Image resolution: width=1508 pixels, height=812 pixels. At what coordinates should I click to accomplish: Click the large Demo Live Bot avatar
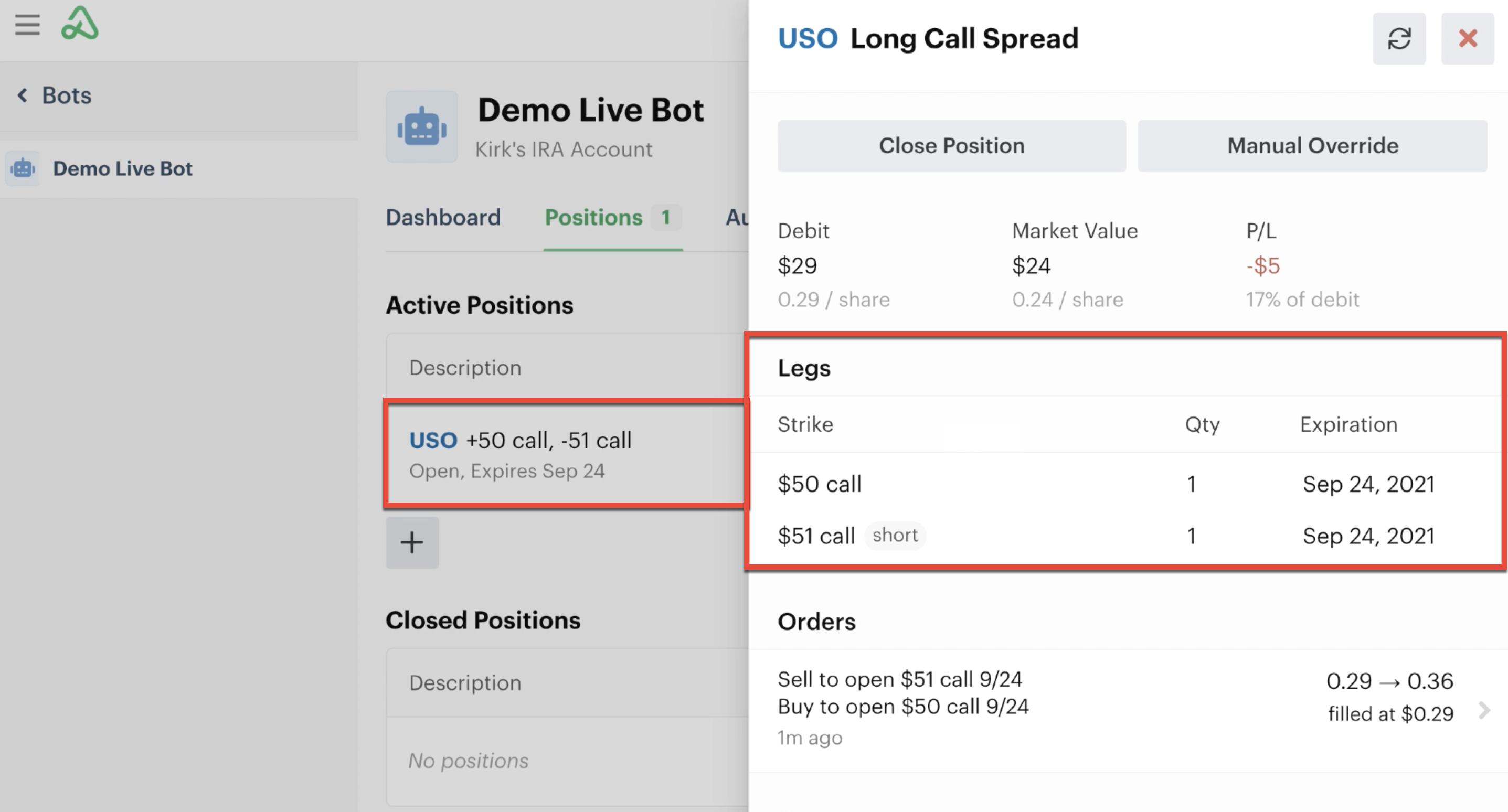click(421, 126)
